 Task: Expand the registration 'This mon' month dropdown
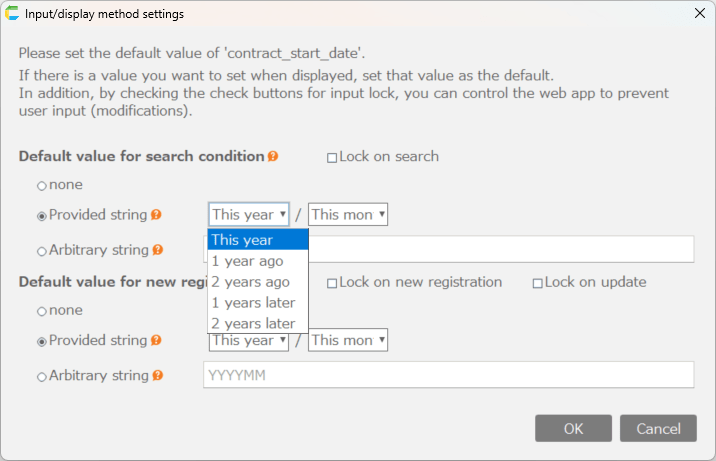(x=348, y=340)
